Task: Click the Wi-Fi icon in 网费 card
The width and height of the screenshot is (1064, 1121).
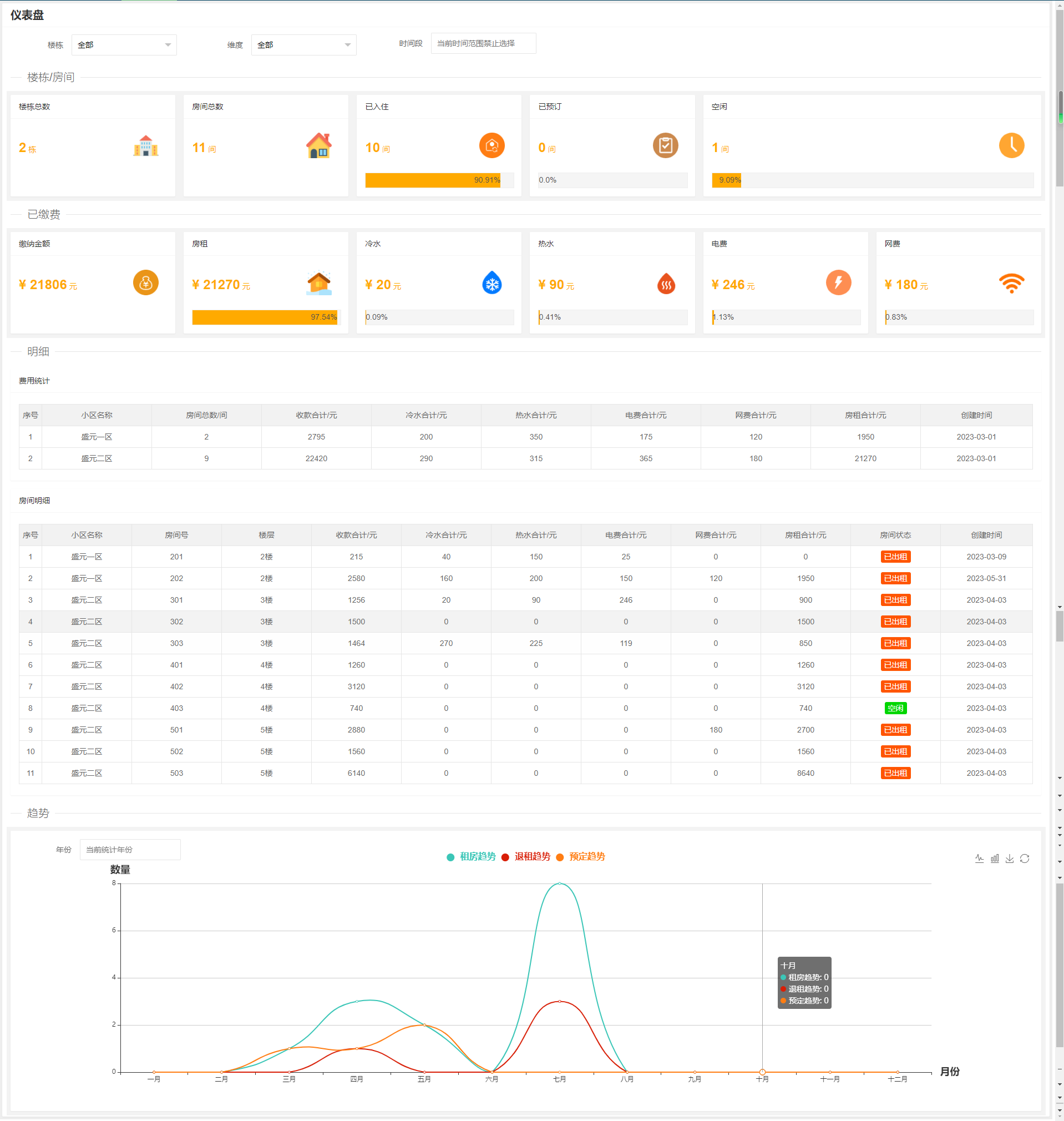Action: [x=1011, y=283]
